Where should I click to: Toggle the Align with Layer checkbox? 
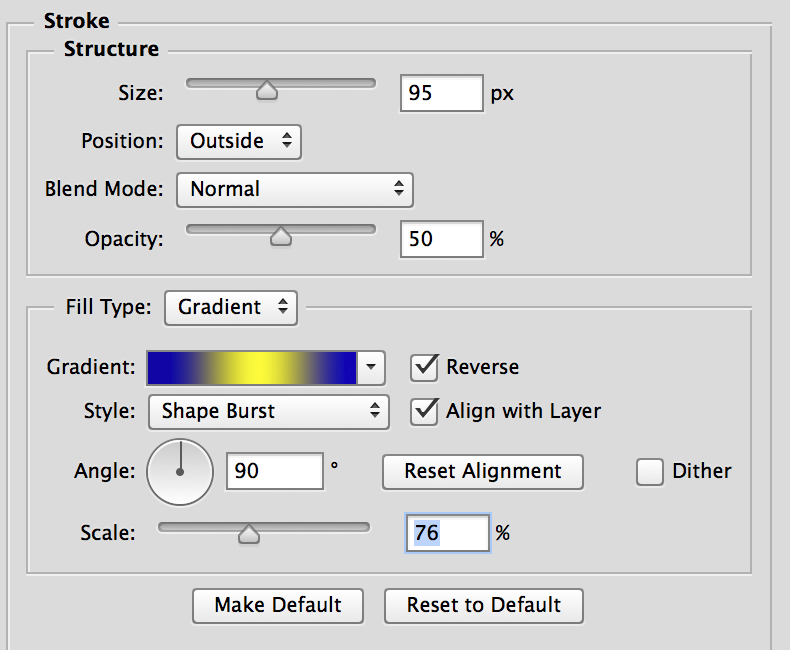click(424, 412)
